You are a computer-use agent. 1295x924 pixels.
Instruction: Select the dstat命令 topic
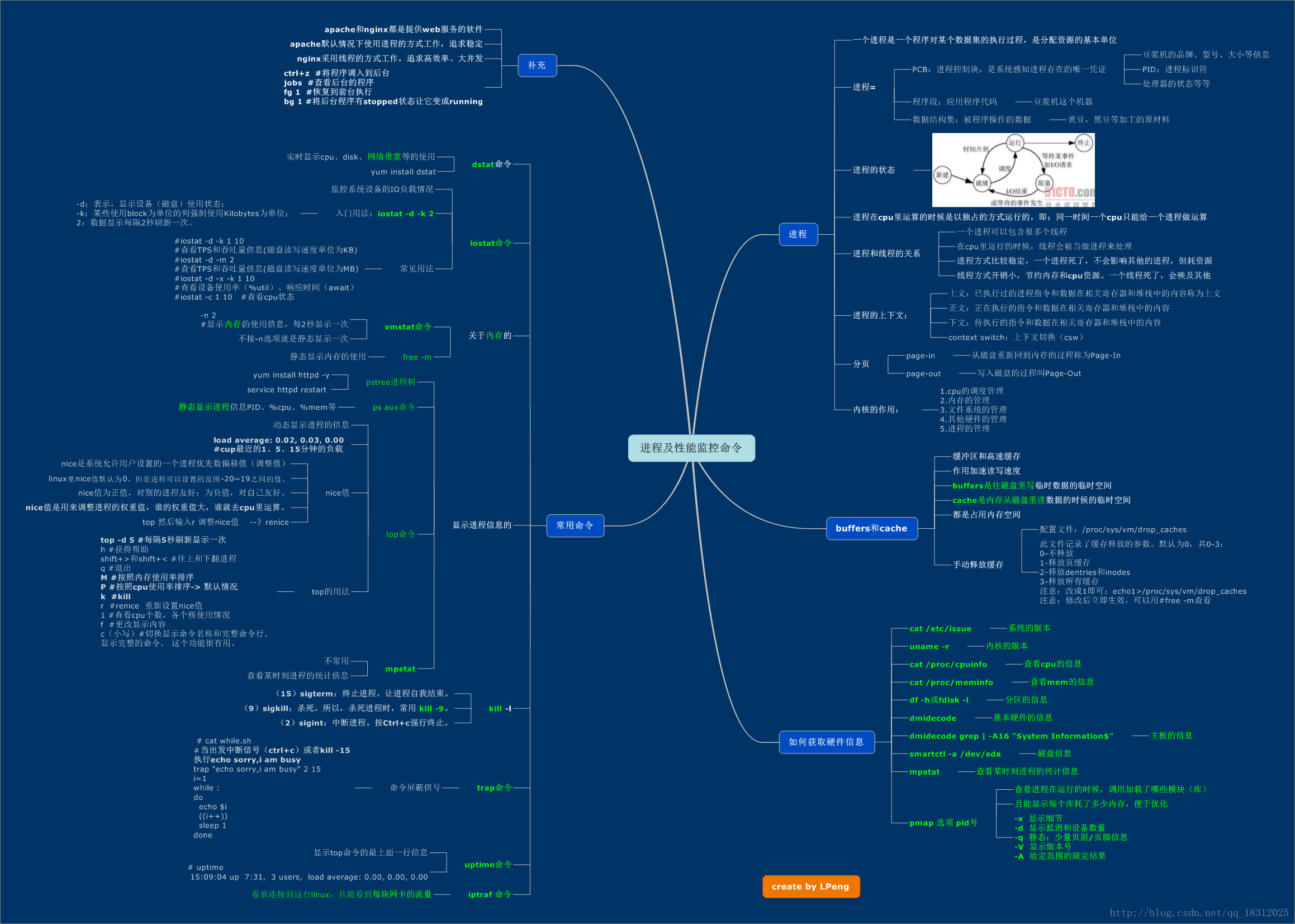coord(491,164)
